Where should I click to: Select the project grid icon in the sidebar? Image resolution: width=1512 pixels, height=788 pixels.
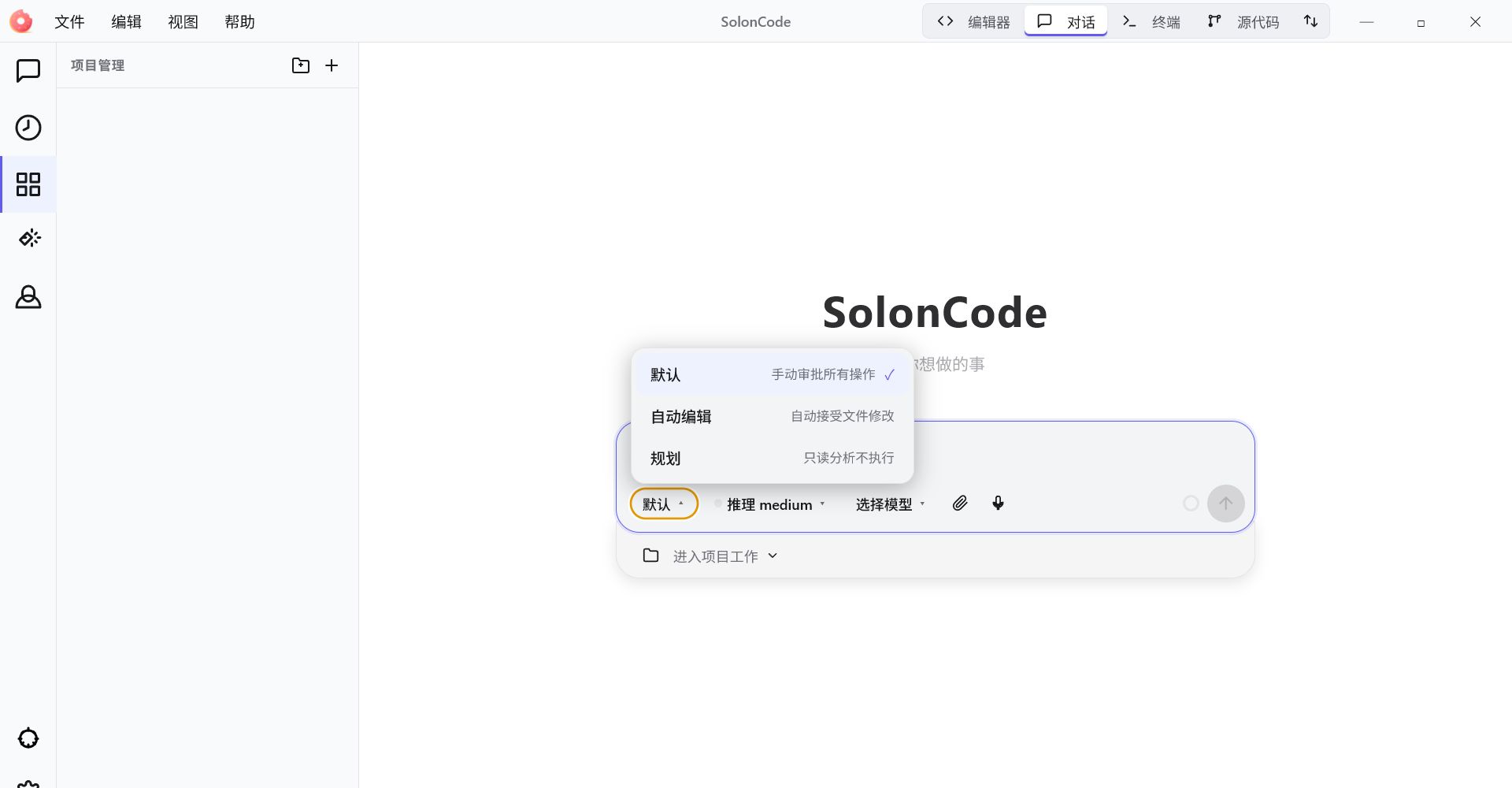pos(28,184)
